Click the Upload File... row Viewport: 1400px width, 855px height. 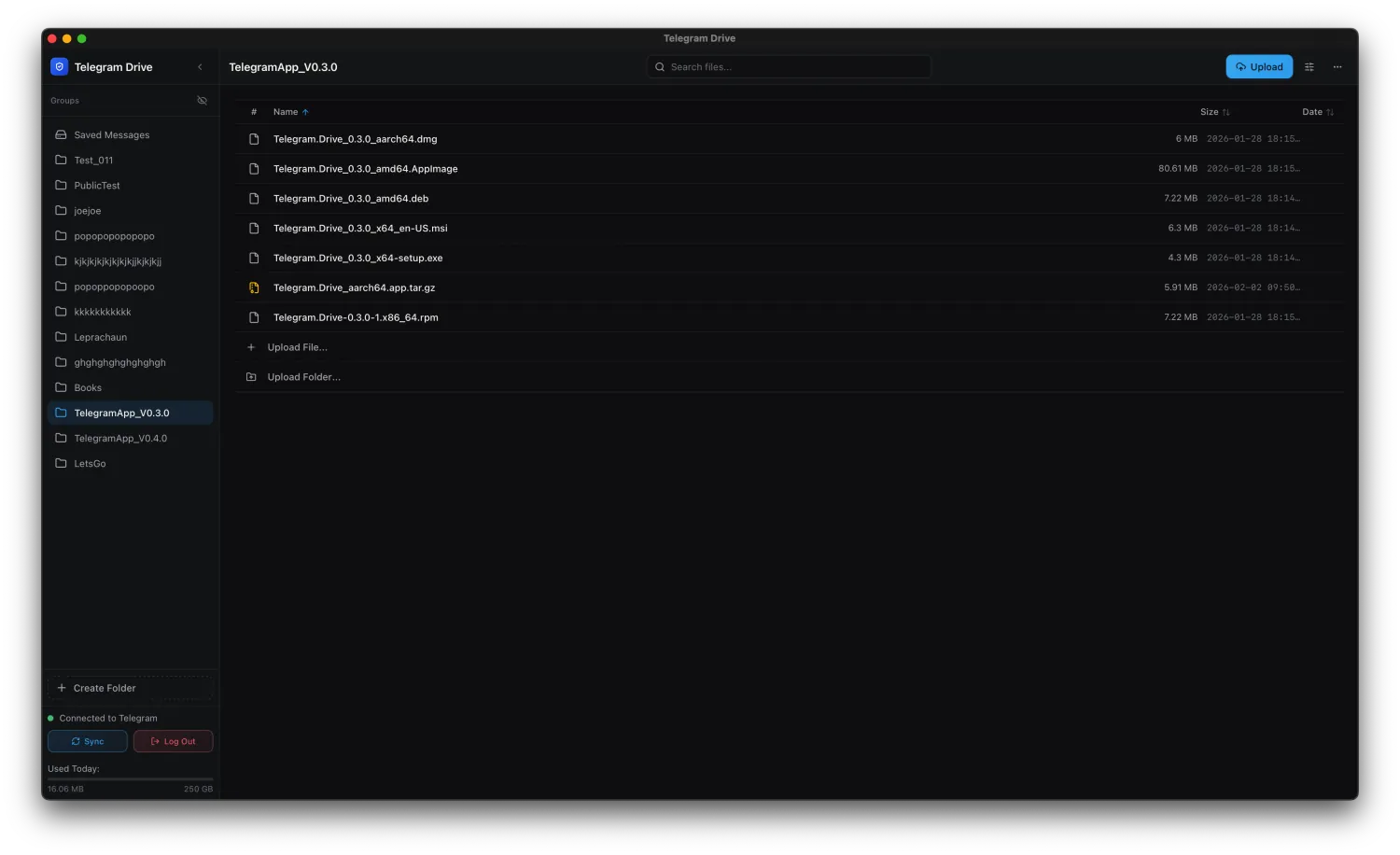(790, 347)
